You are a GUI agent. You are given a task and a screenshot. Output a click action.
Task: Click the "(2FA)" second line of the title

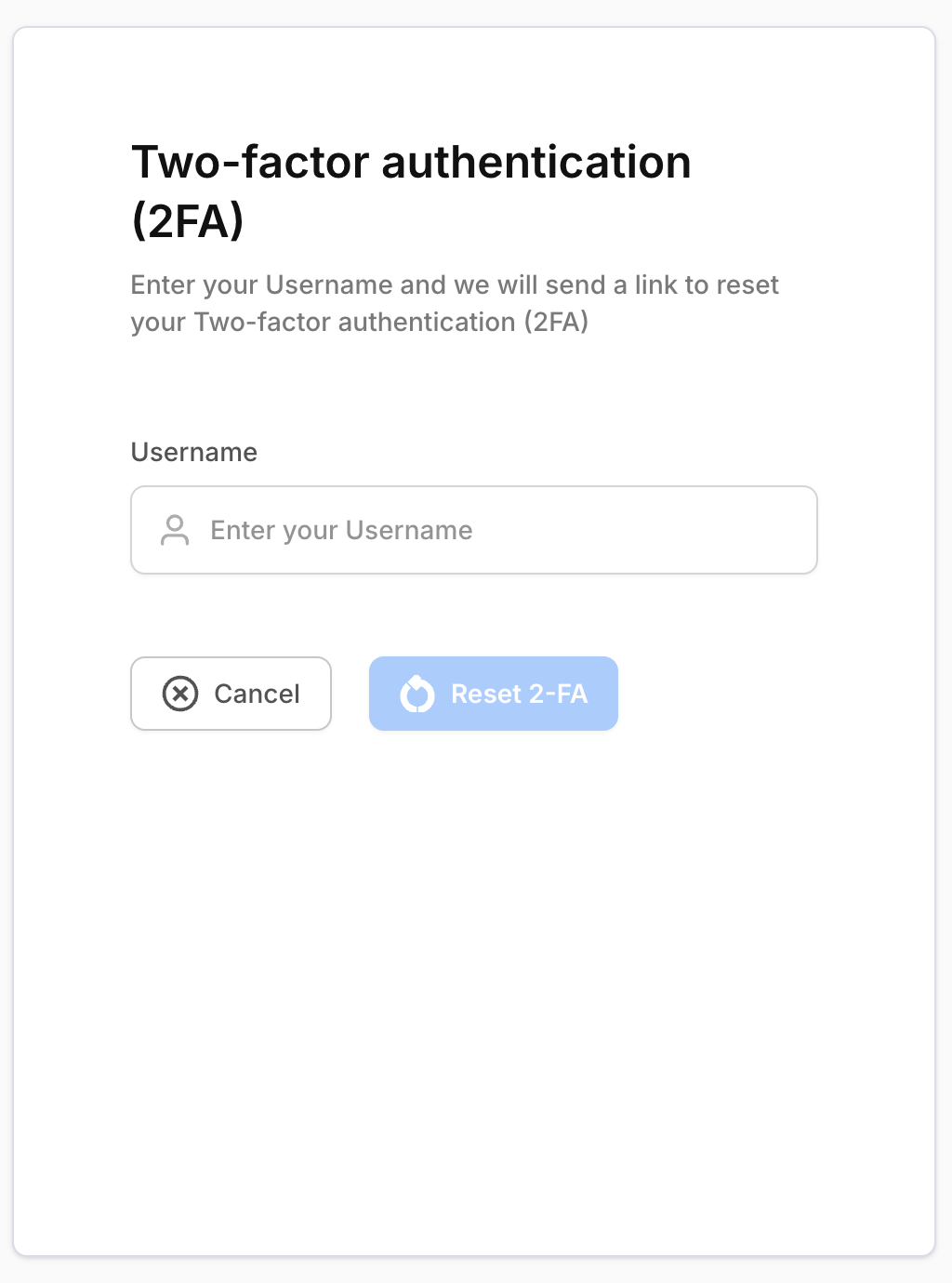pos(188,220)
